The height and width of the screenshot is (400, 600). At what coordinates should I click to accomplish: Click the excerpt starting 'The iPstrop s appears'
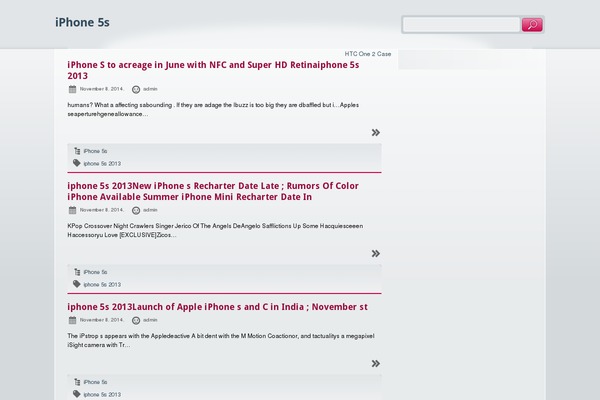(x=221, y=340)
